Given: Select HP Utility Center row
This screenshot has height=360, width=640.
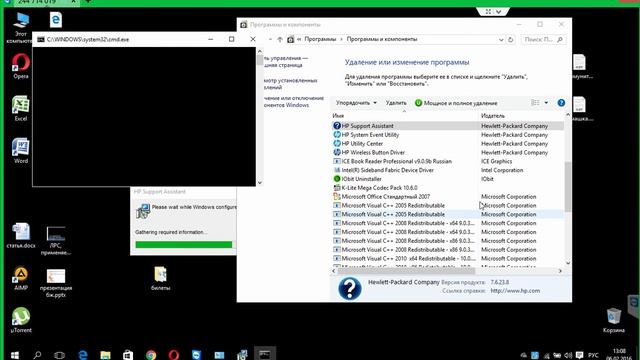Looking at the screenshot, I should tap(448, 144).
